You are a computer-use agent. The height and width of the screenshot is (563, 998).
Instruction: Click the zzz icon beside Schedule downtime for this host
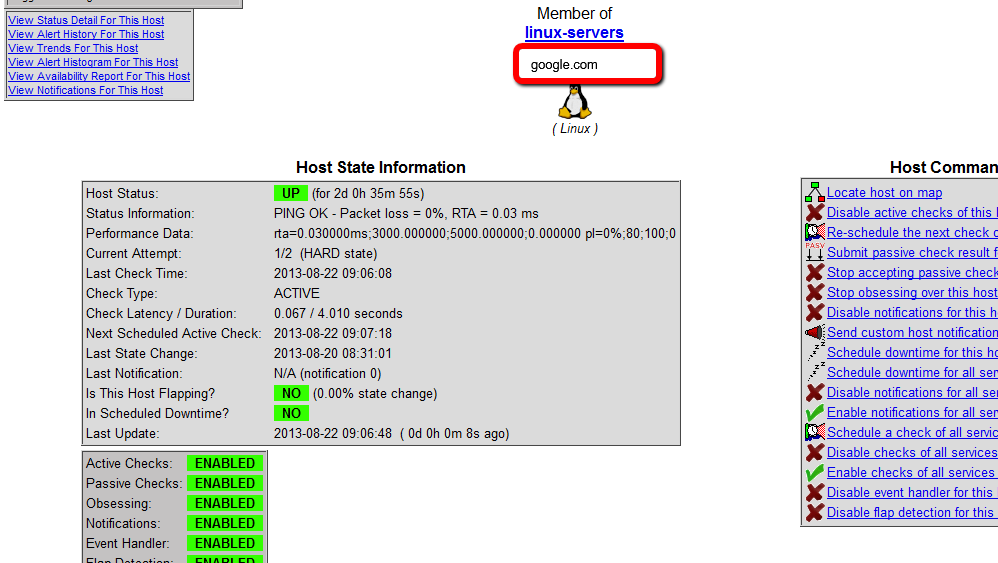point(814,352)
